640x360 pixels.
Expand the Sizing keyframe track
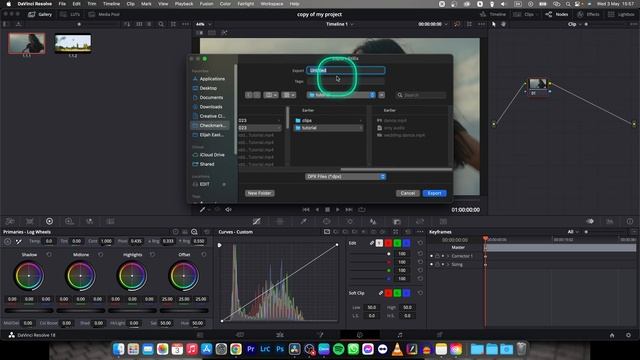(x=448, y=264)
